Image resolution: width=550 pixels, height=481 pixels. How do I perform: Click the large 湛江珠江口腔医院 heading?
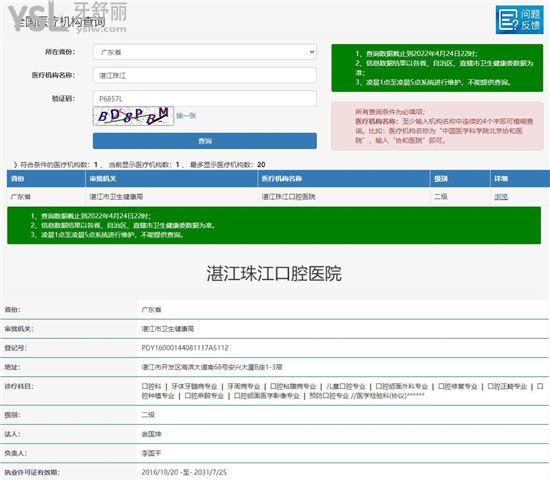[x=274, y=274]
